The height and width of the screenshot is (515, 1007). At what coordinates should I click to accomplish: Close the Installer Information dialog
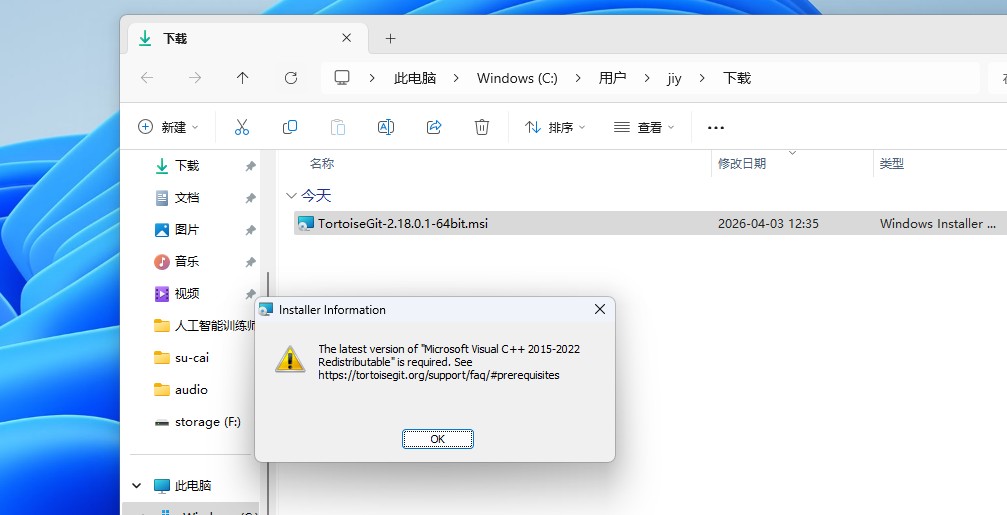600,310
